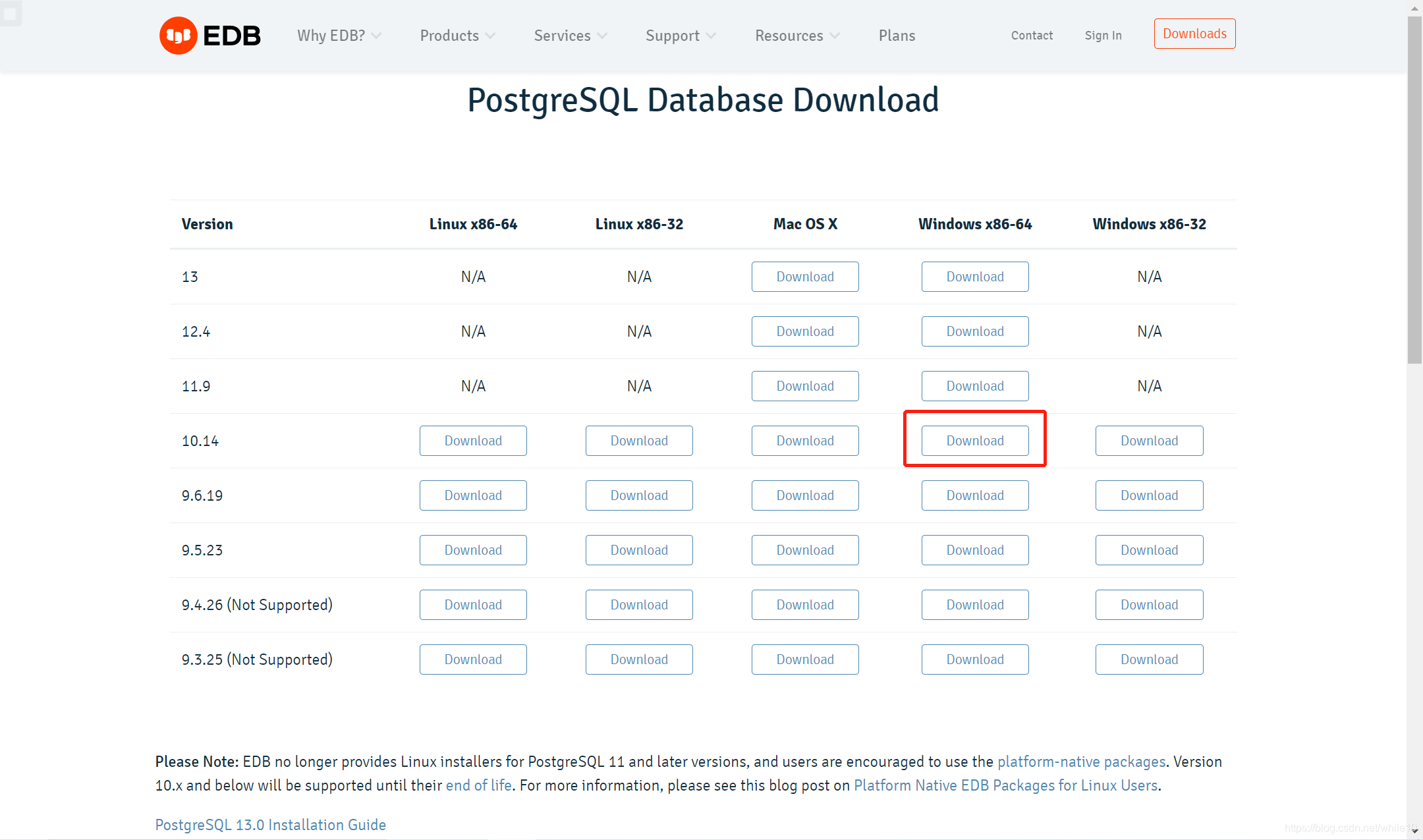Open the Plans page

click(x=897, y=36)
